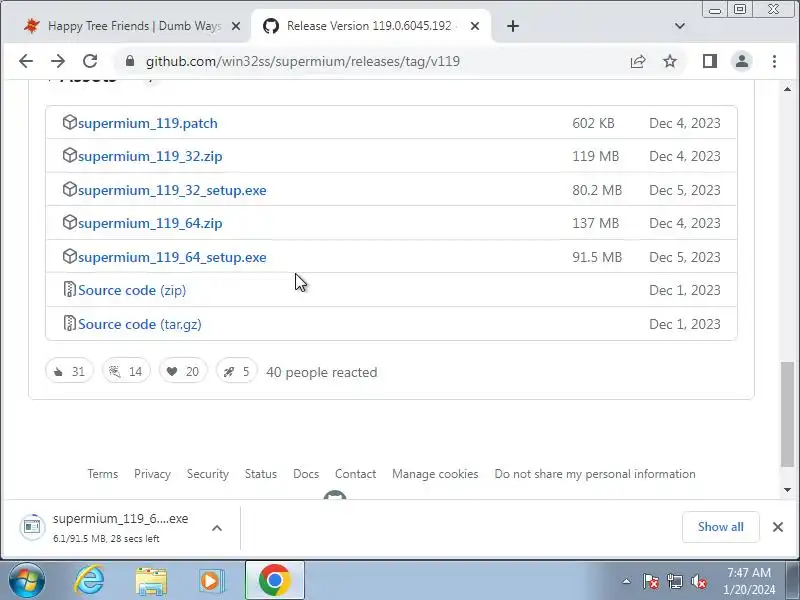Open the Action Center flag icon

(x=651, y=581)
